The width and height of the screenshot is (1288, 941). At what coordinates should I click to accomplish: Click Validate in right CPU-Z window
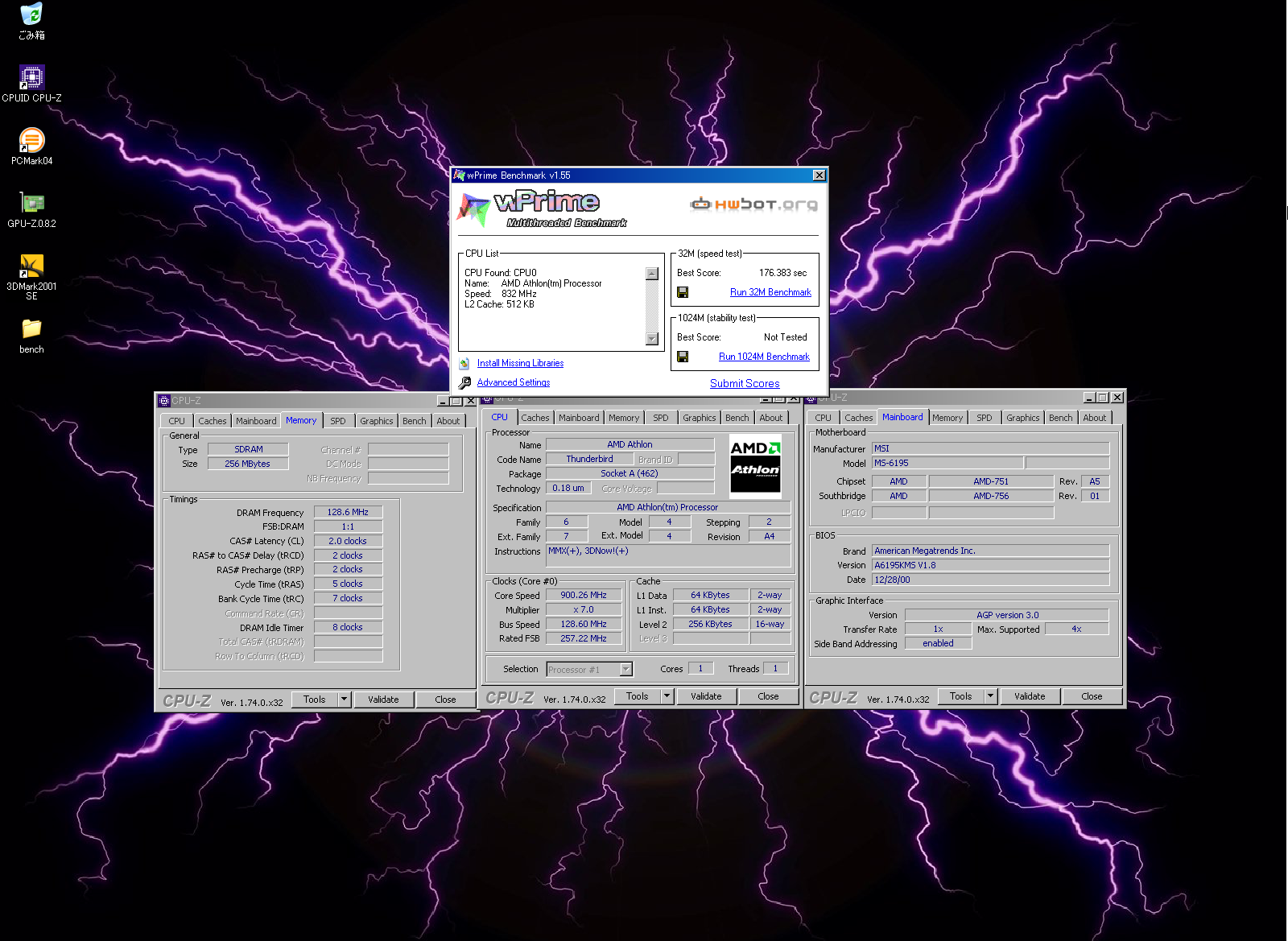1030,696
